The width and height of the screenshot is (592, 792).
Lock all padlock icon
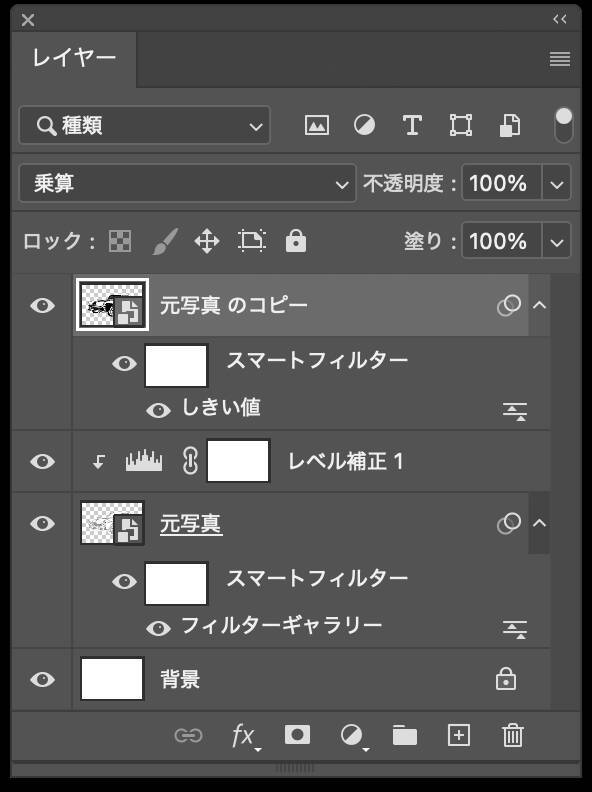(x=295, y=241)
